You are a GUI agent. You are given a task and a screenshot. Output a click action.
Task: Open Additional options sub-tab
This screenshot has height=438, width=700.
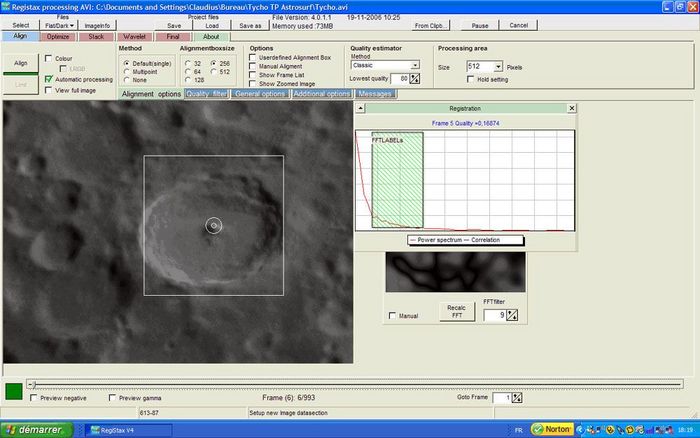tap(321, 94)
